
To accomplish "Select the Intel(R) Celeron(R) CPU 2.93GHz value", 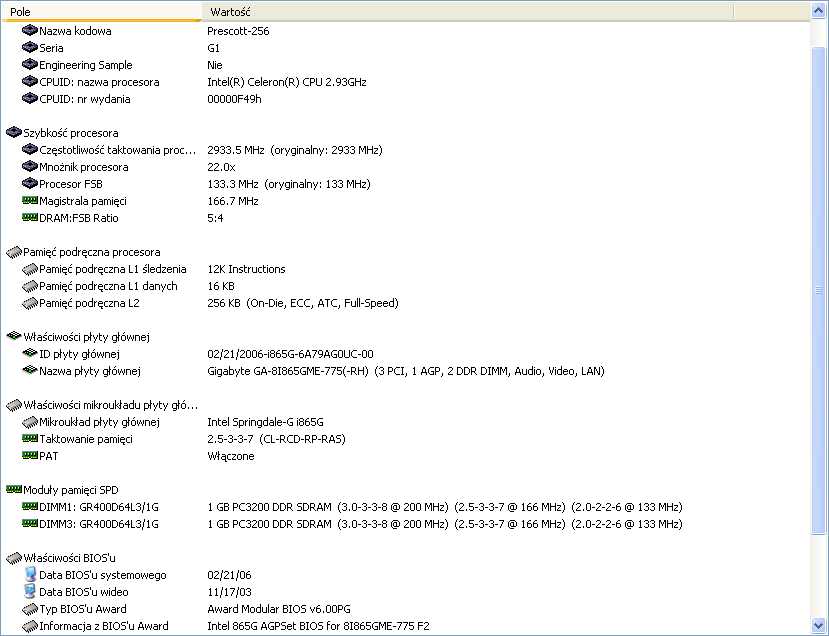I will click(287, 82).
